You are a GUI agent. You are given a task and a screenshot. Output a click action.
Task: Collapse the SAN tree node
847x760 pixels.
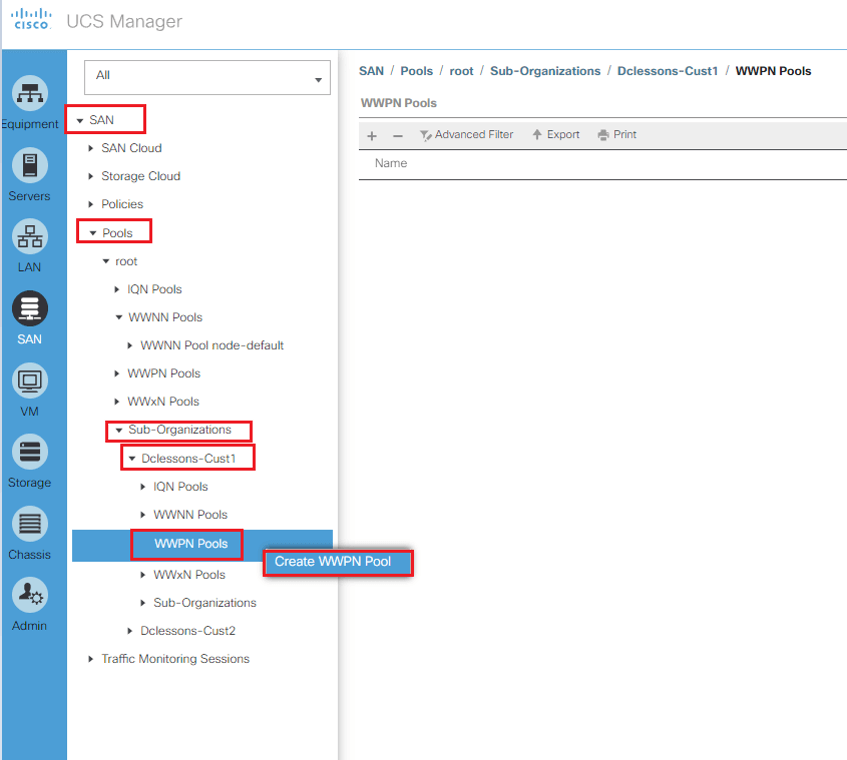coord(80,120)
